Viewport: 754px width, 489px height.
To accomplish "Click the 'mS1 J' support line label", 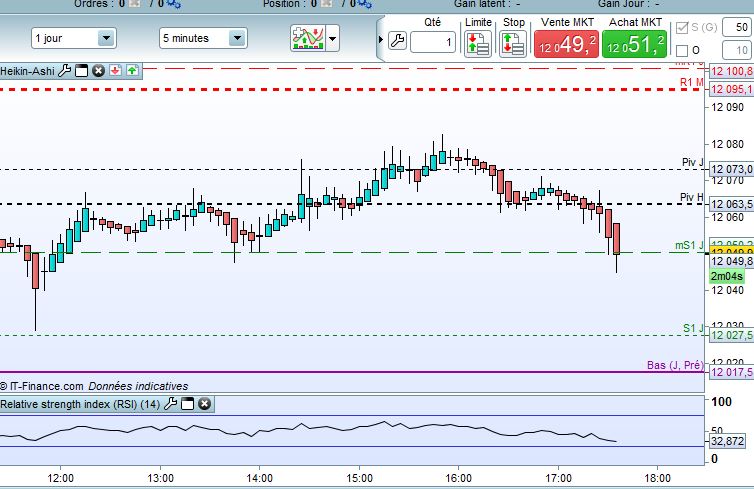I will point(689,245).
